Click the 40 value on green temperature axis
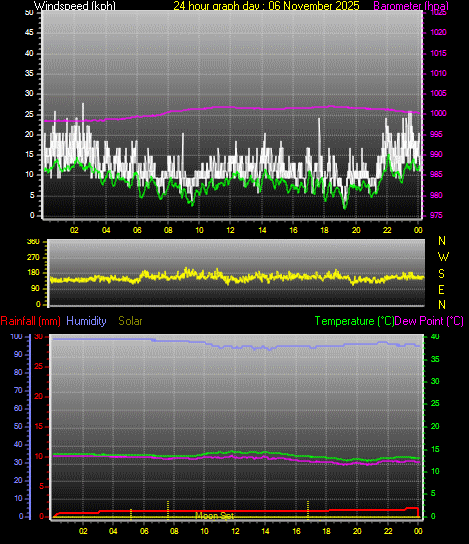469x544 pixels. 435,337
